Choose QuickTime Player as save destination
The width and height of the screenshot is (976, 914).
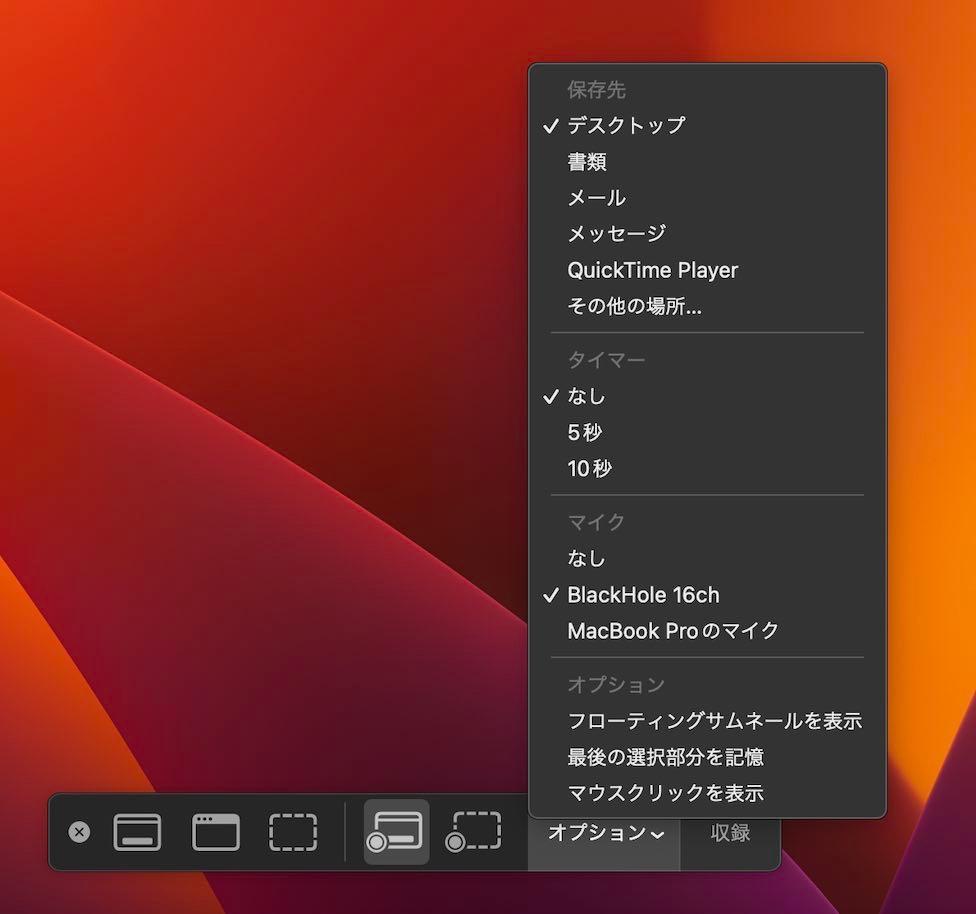pyautogui.click(x=707, y=270)
